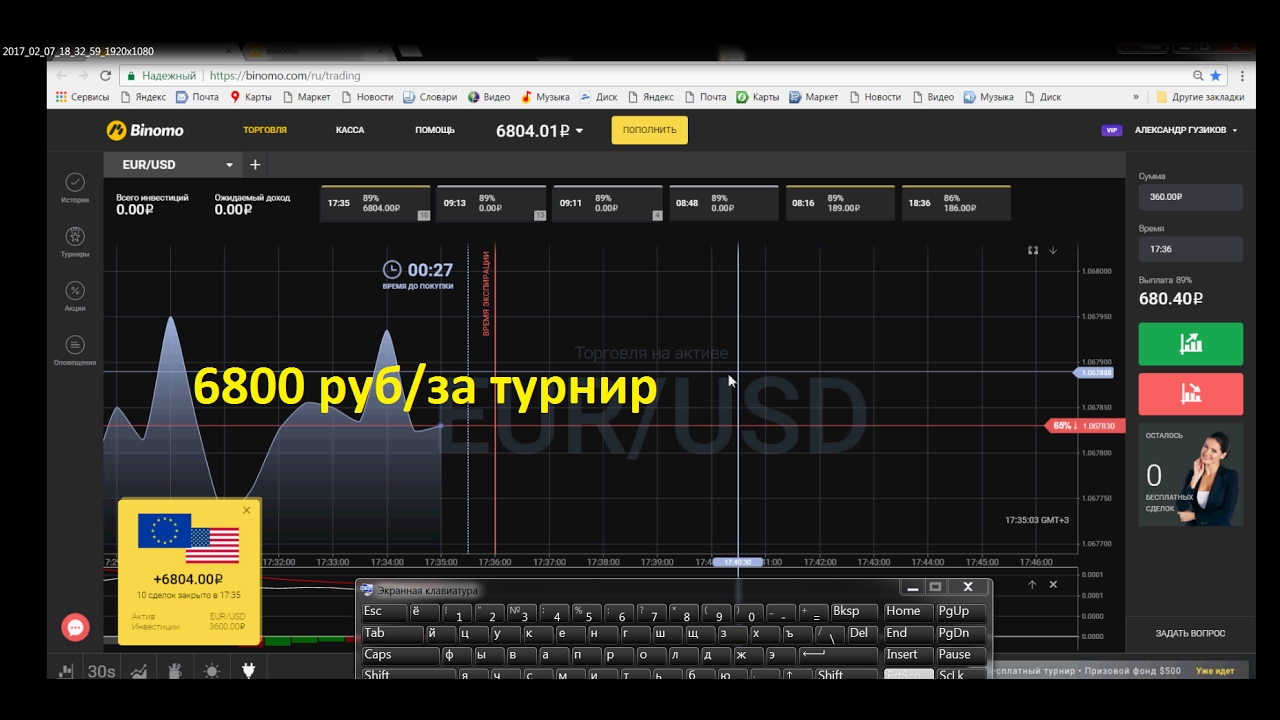The height and width of the screenshot is (720, 1280).
Task: Open the History (История) sidebar icon
Action: pyautogui.click(x=75, y=182)
